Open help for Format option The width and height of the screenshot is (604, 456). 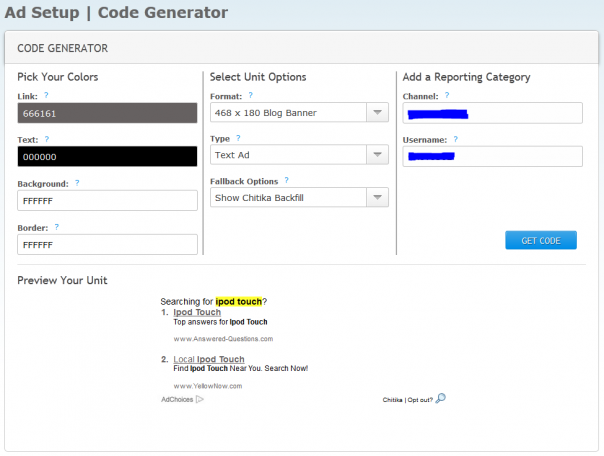[250, 95]
